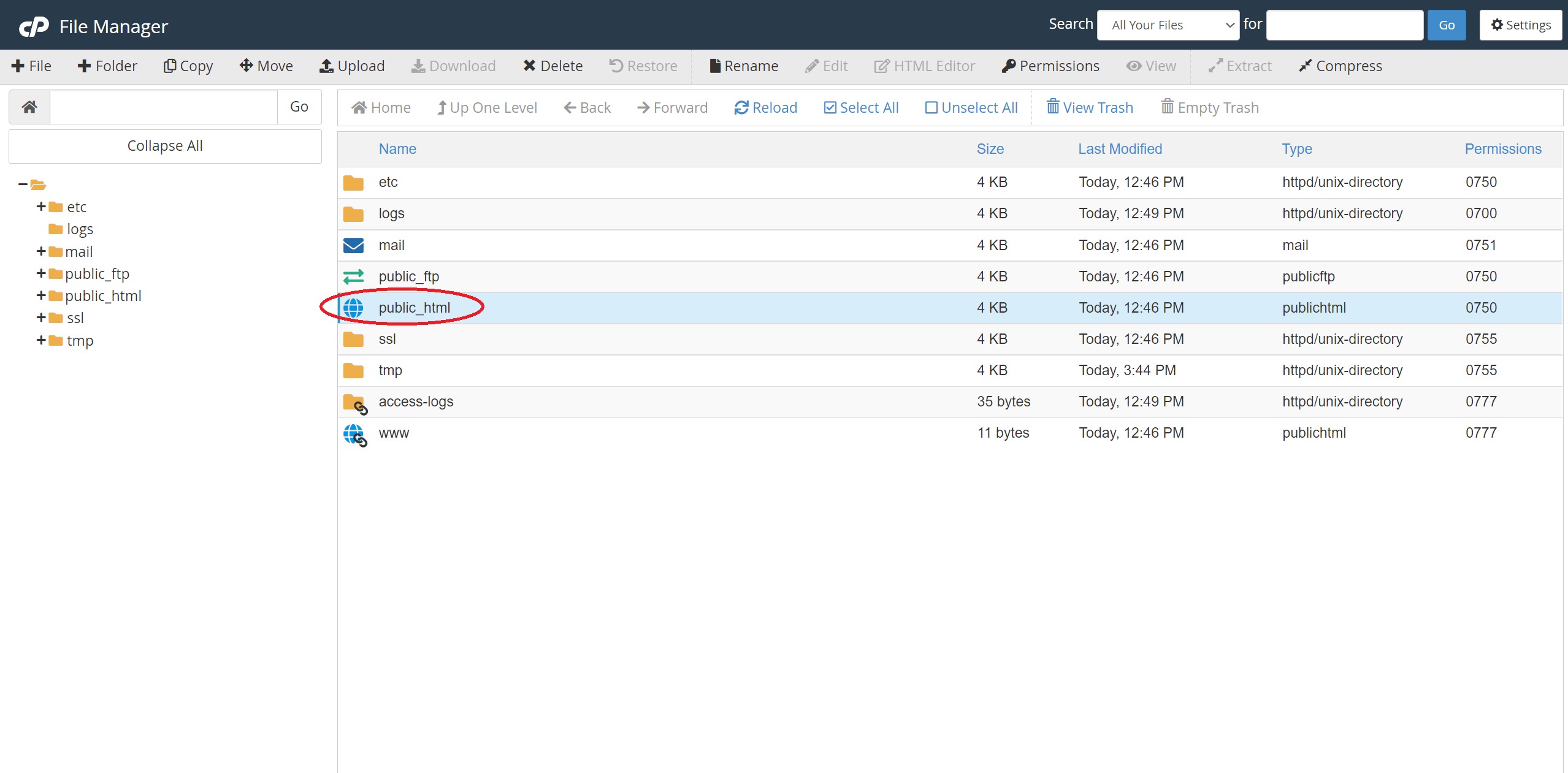Screen dimensions: 1568x773
Task: Delete the selected item
Action: pyautogui.click(x=553, y=66)
